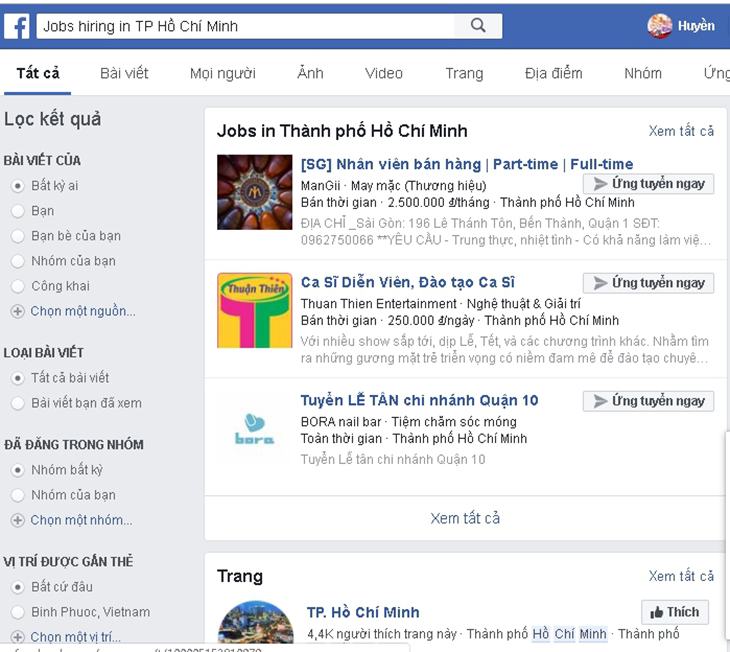The image size is (730, 652).
Task: Select Nhóm của bạn under Đã đăng trong nhóm
Action: click(x=17, y=495)
